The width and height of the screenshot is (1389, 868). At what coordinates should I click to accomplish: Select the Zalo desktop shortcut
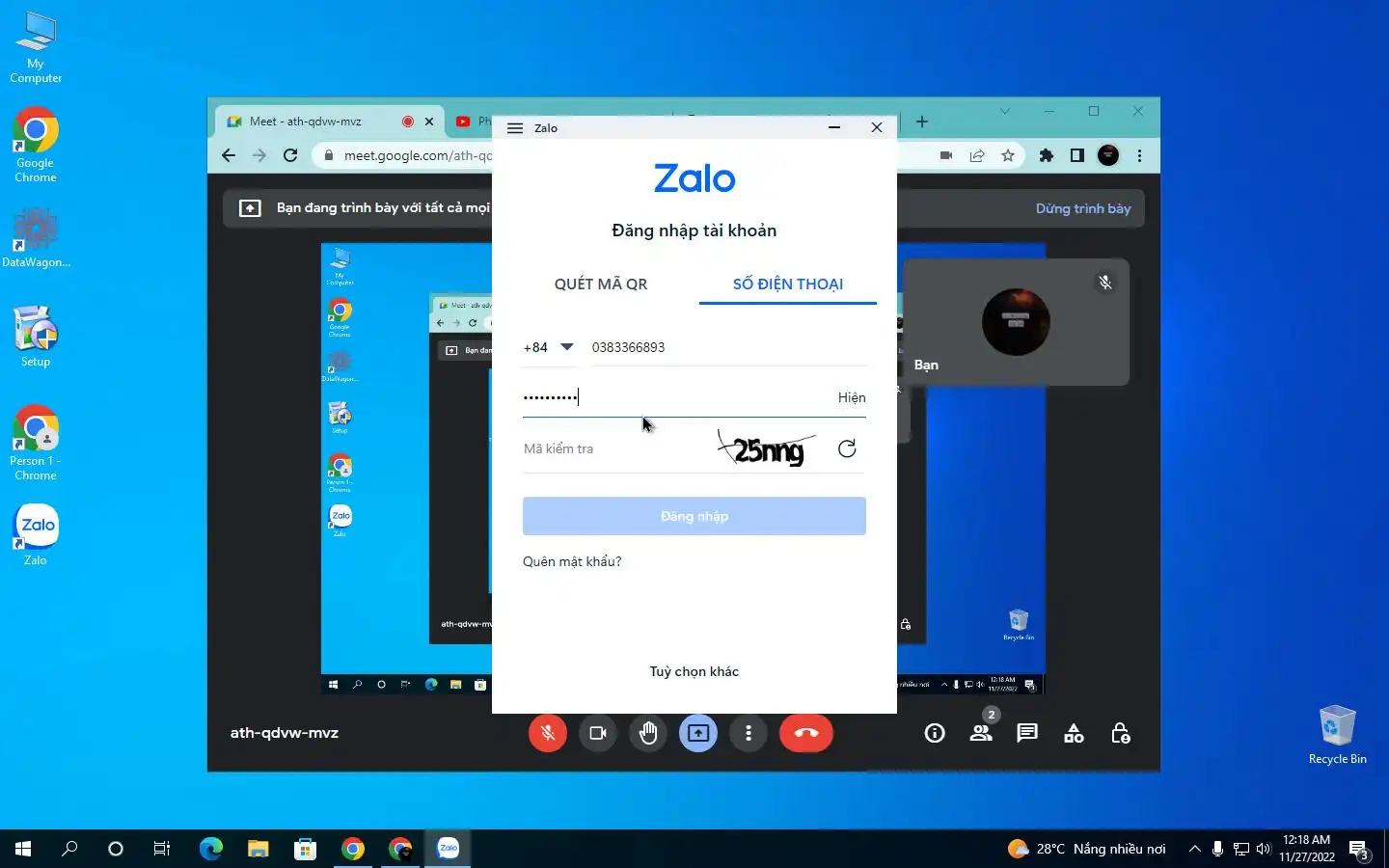(x=36, y=534)
